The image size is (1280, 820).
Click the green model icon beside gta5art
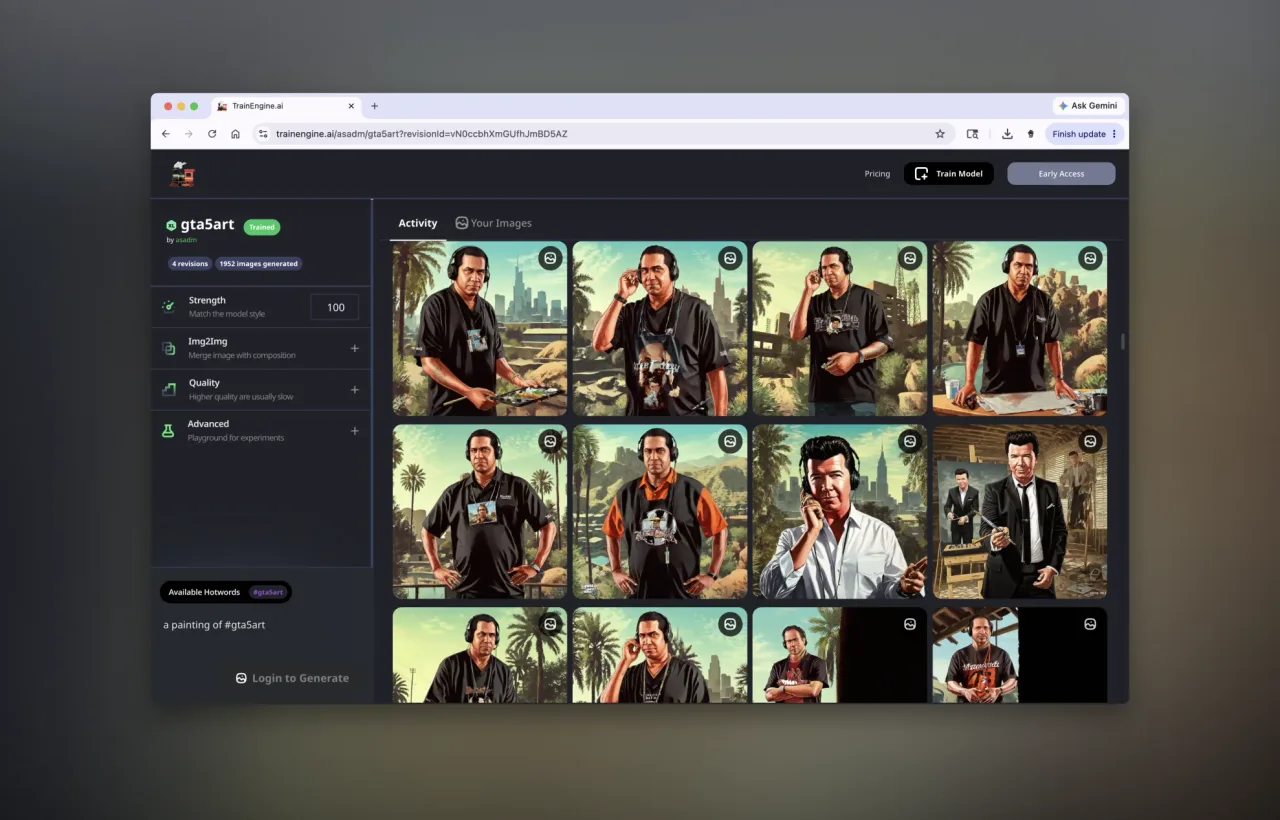tap(171, 226)
